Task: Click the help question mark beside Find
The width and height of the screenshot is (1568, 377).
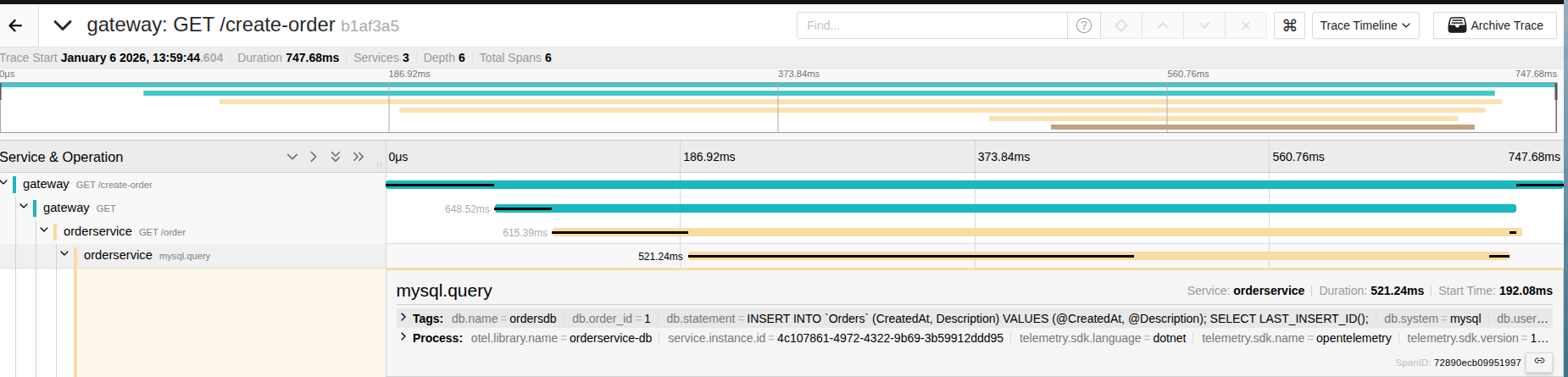Action: click(1083, 25)
